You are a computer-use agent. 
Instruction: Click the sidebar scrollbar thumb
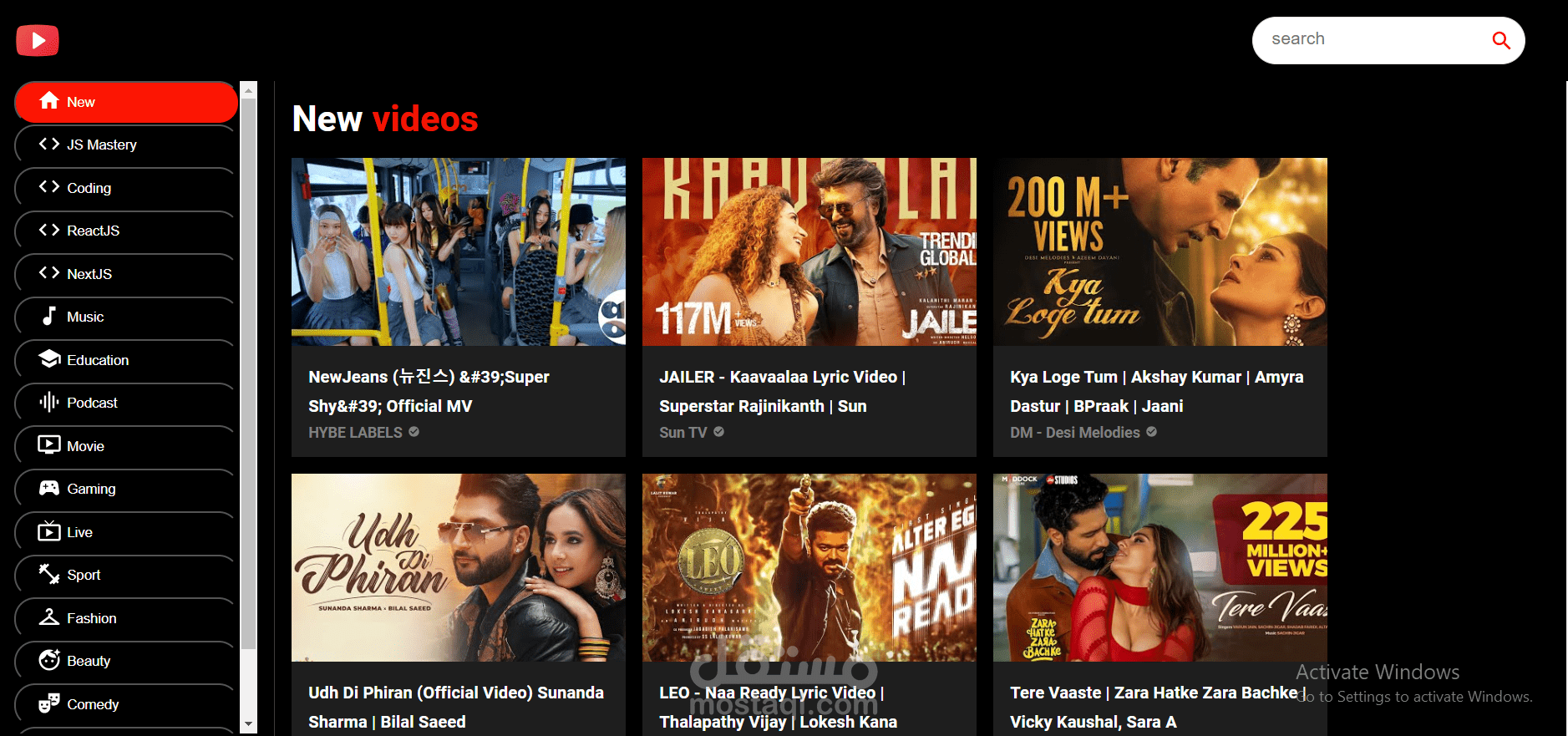coord(249,373)
